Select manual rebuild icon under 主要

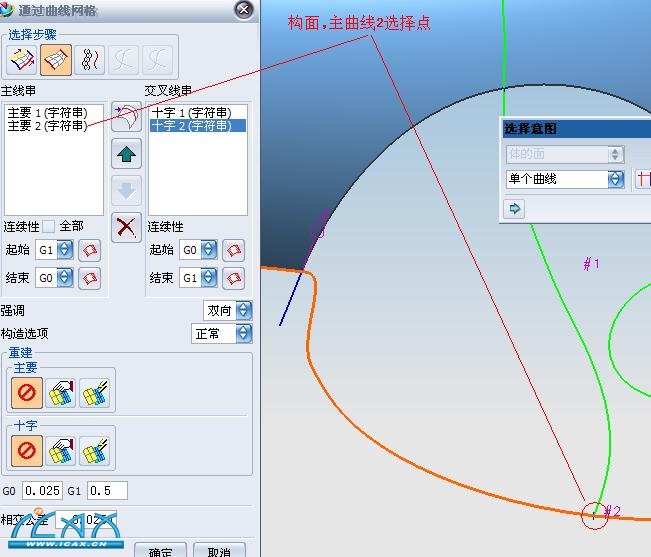point(61,393)
